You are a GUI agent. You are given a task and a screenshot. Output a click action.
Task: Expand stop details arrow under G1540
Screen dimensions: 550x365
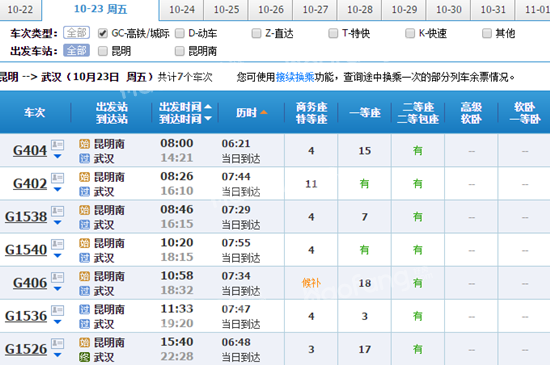[58, 256]
